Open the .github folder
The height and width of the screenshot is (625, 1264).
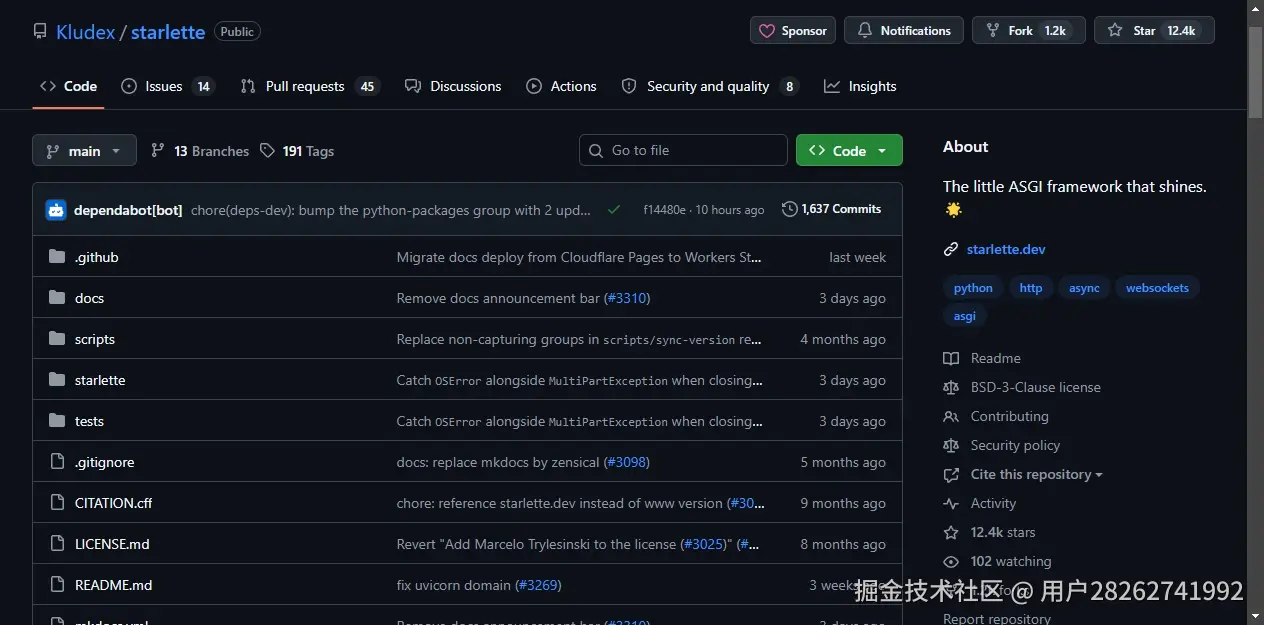[x=97, y=257]
